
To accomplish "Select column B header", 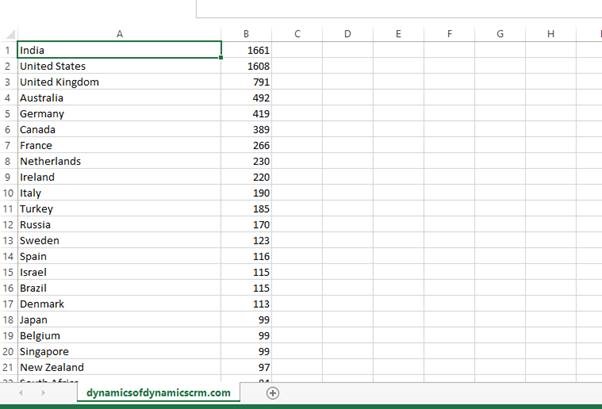I will (246, 33).
